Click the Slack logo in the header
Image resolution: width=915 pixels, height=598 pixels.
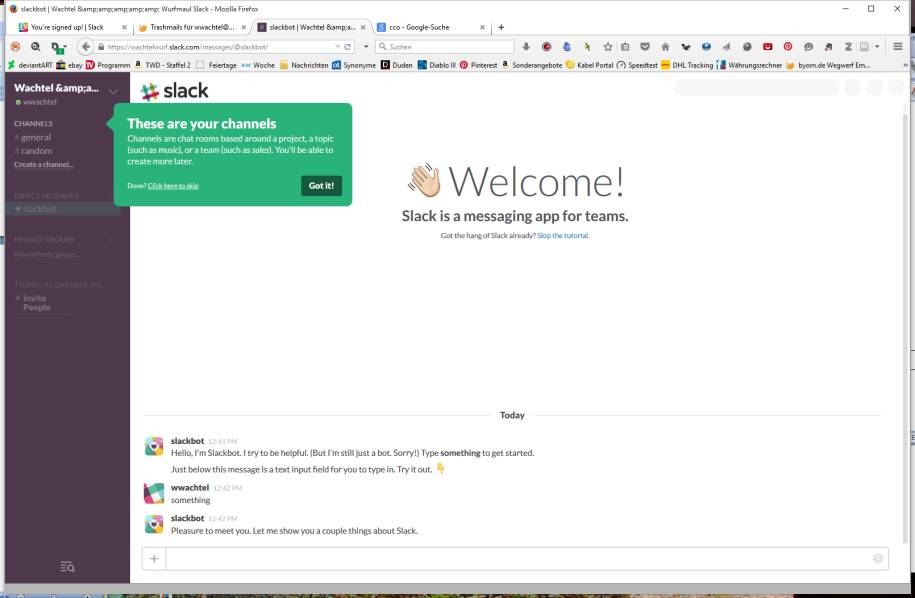pyautogui.click(x=174, y=90)
